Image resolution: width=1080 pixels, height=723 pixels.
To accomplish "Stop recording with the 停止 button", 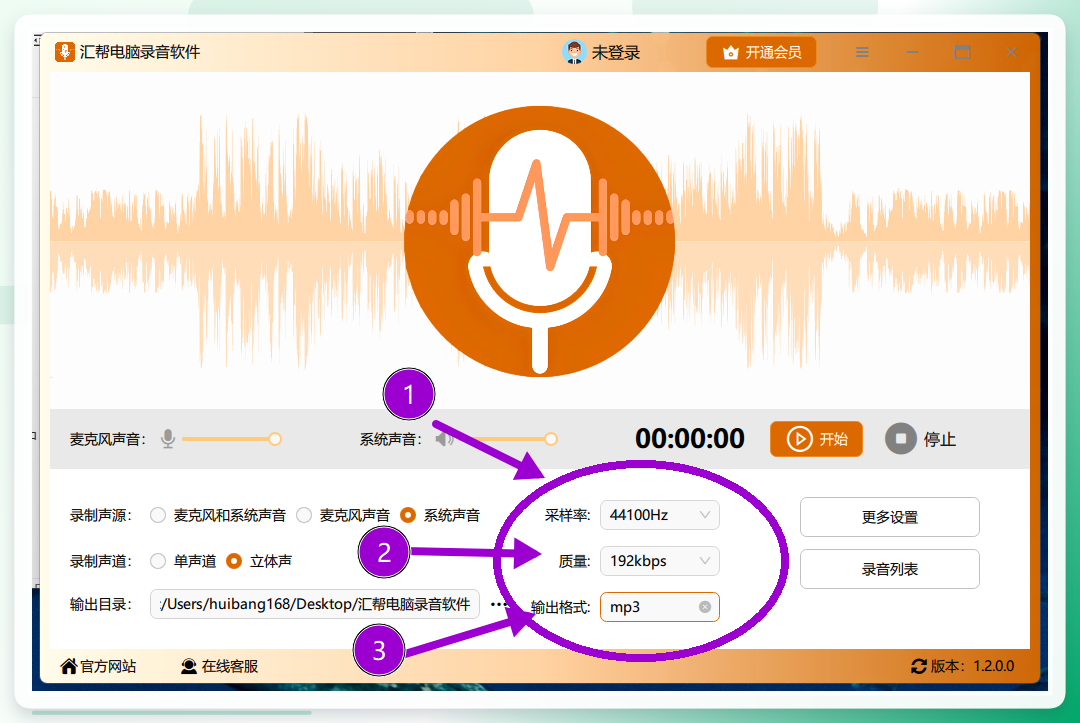I will click(920, 439).
